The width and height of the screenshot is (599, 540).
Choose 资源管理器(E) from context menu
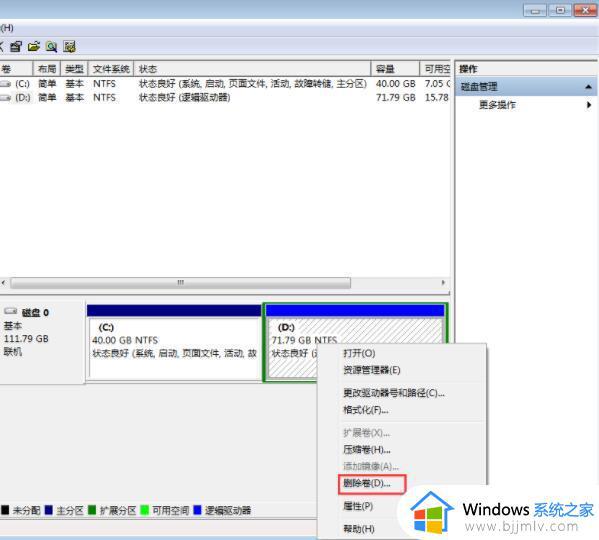click(x=372, y=370)
